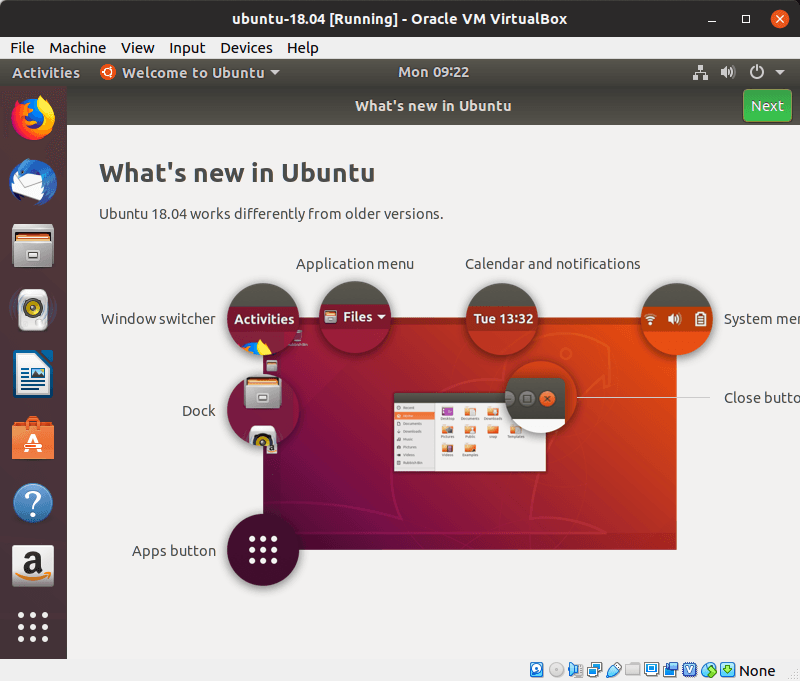Click the CPU virtualization indicator in status bar
This screenshot has width=800, height=681.
(689, 670)
